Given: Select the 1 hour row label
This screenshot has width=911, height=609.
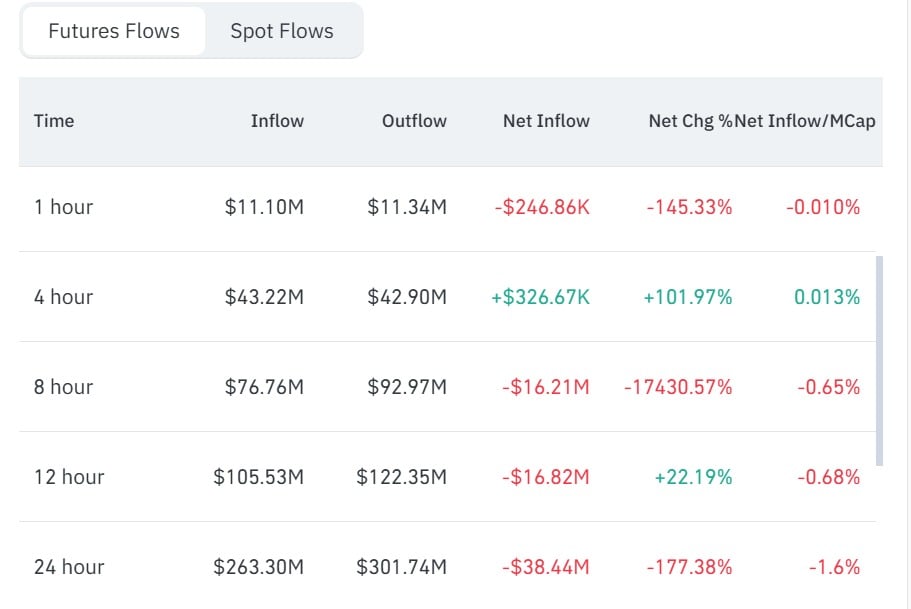Looking at the screenshot, I should [x=63, y=207].
